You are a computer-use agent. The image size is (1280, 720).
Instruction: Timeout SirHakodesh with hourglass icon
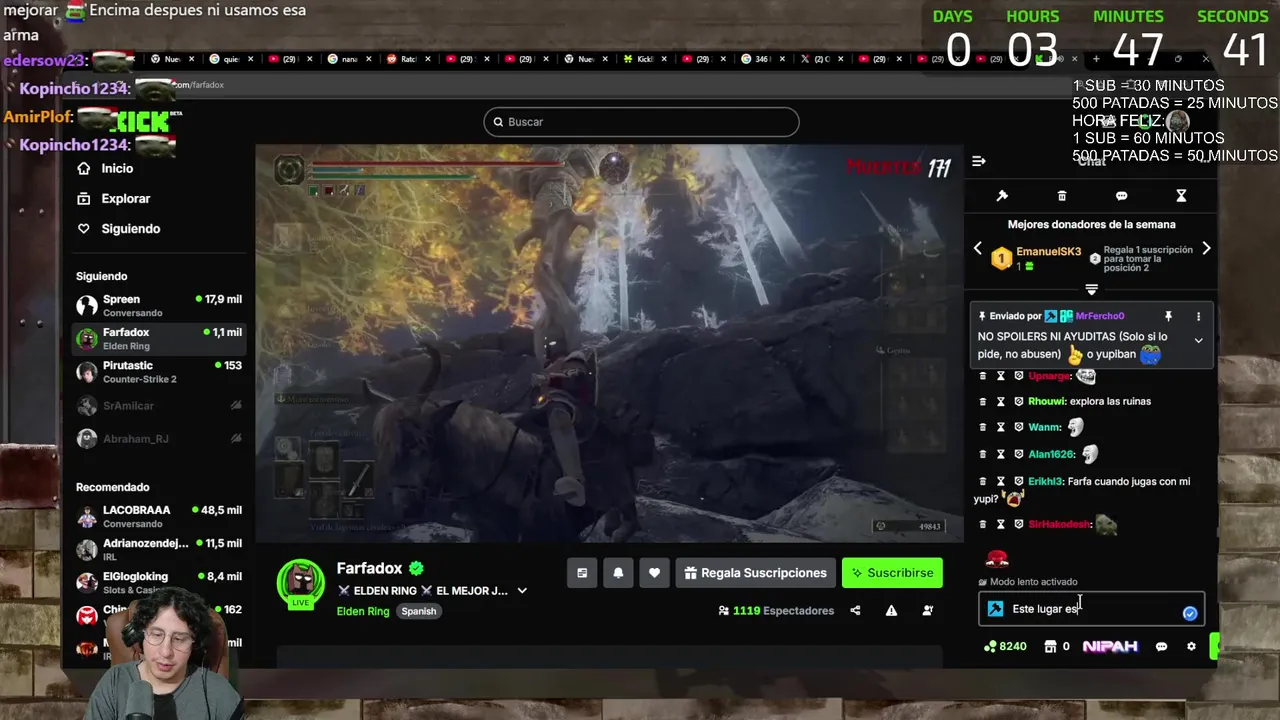click(1000, 524)
